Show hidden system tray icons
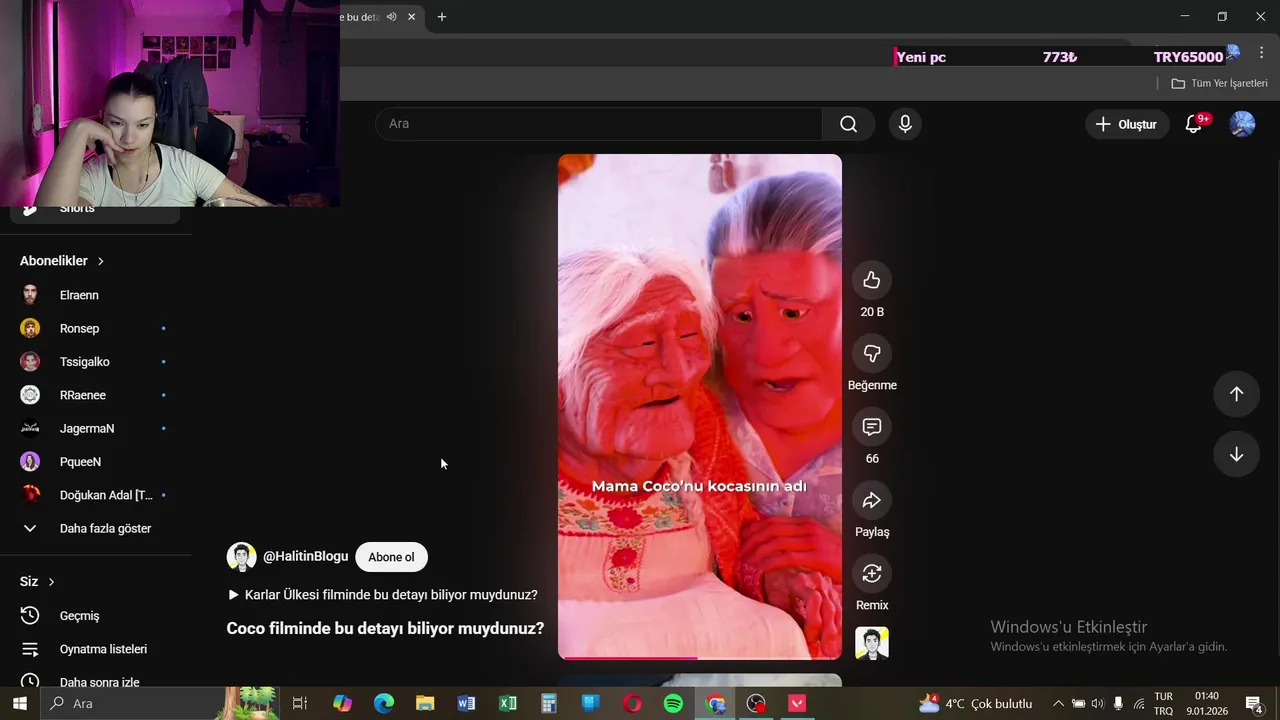The image size is (1280, 720). click(x=1058, y=703)
